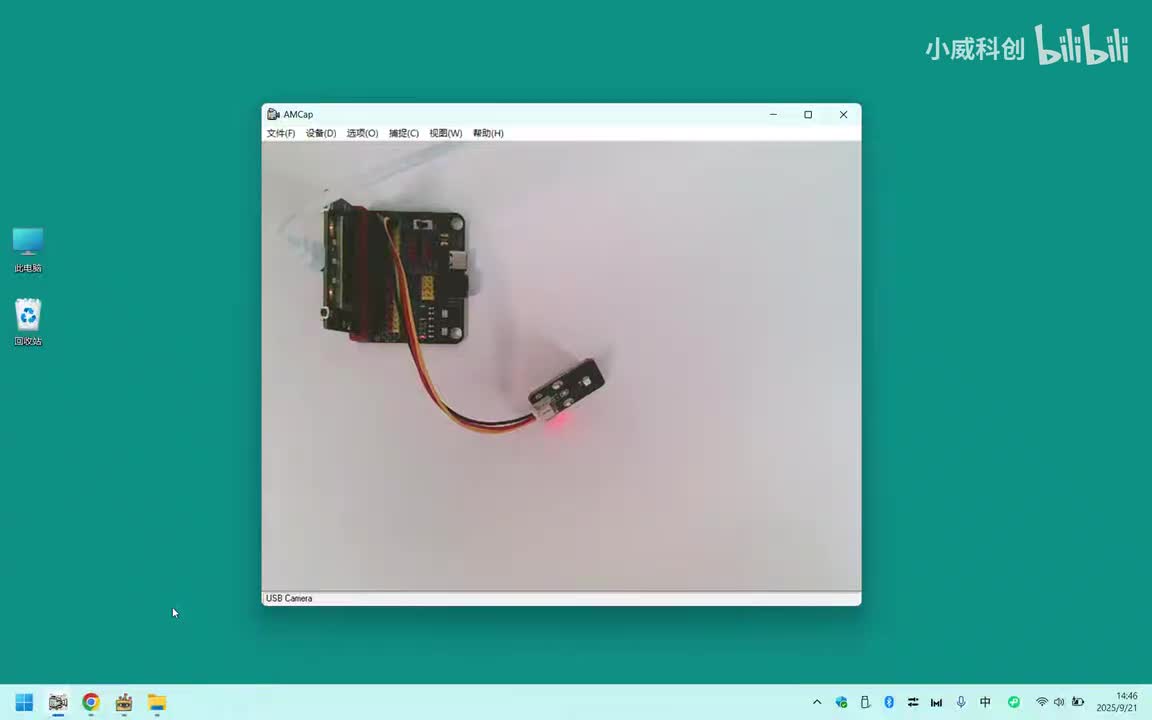This screenshot has width=1152, height=720.
Task: Switch input method via 中 indicator
Action: pos(985,702)
